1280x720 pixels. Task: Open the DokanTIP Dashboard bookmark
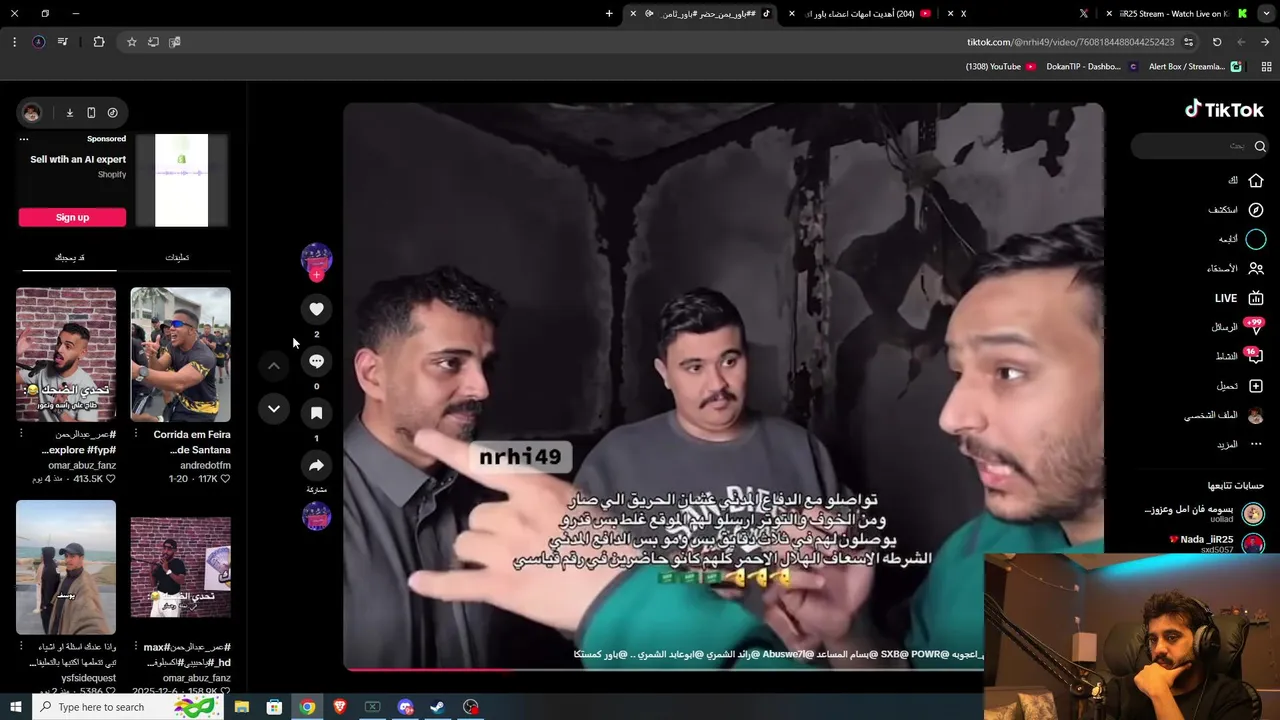pyautogui.click(x=1092, y=67)
